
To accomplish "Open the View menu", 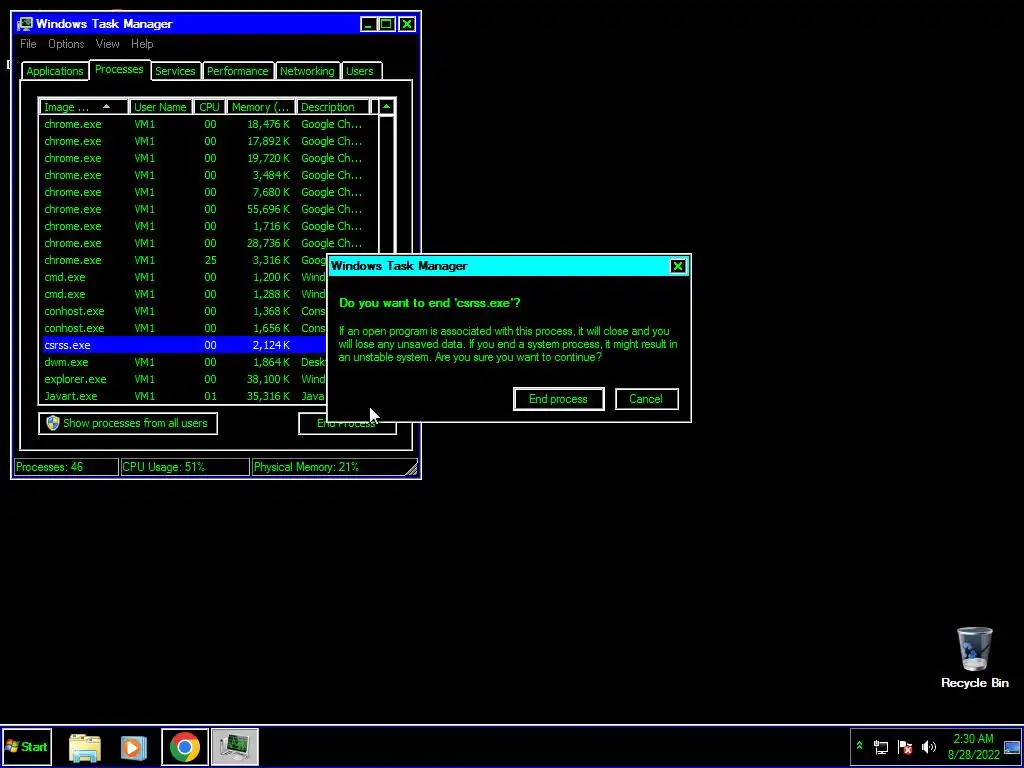I will pyautogui.click(x=107, y=44).
